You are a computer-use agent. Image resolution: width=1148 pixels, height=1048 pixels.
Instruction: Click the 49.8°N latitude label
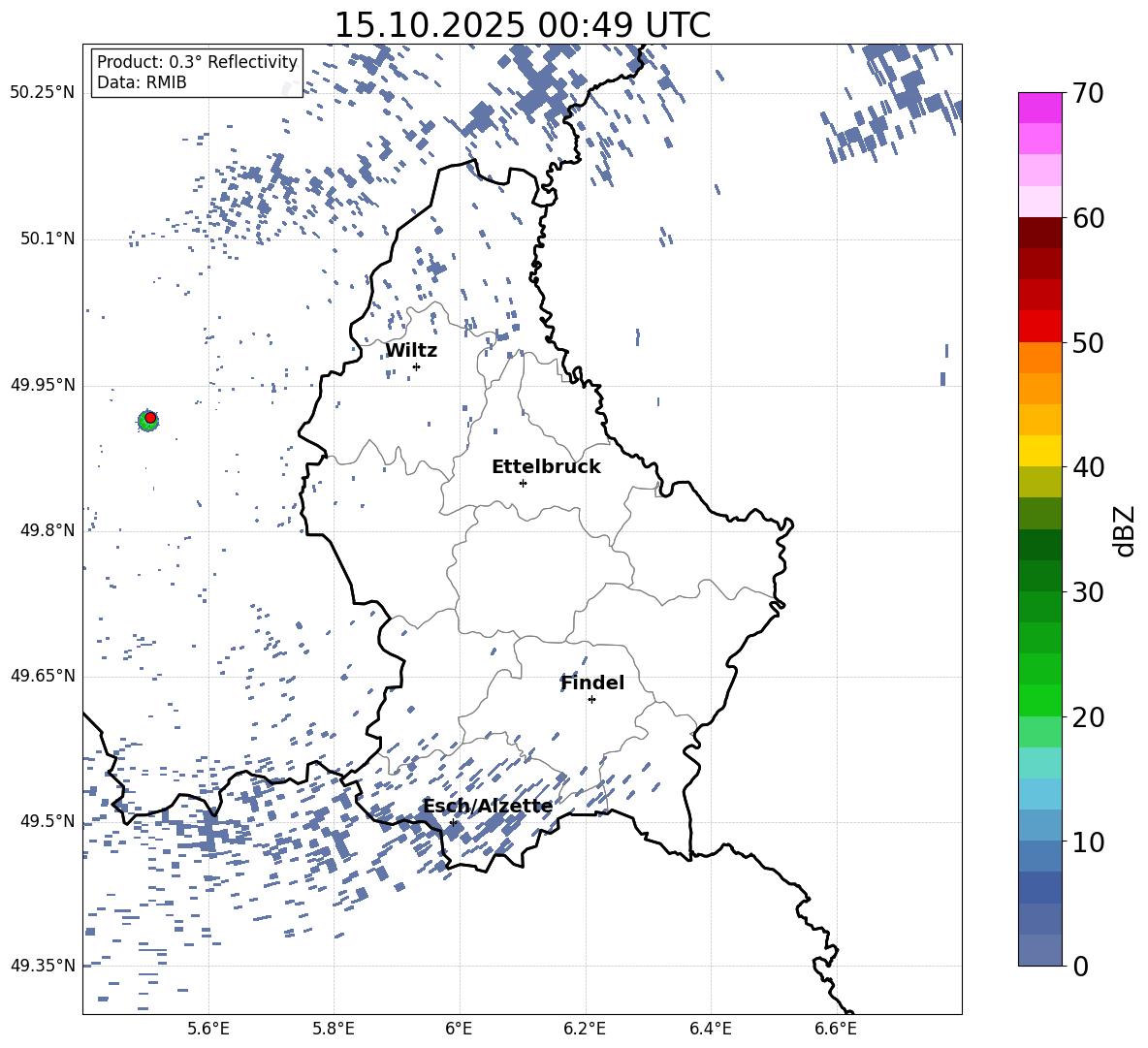48,530
